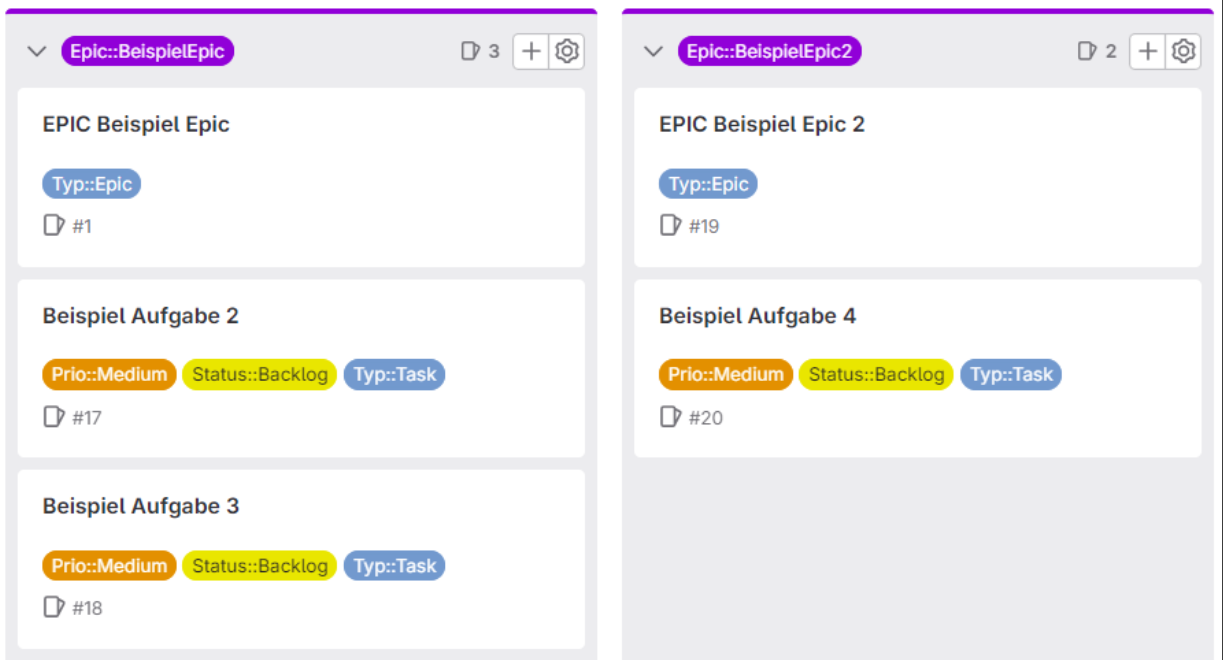Open the EPIC Beispiel Epic card title
This screenshot has height=660, width=1223.
136,125
